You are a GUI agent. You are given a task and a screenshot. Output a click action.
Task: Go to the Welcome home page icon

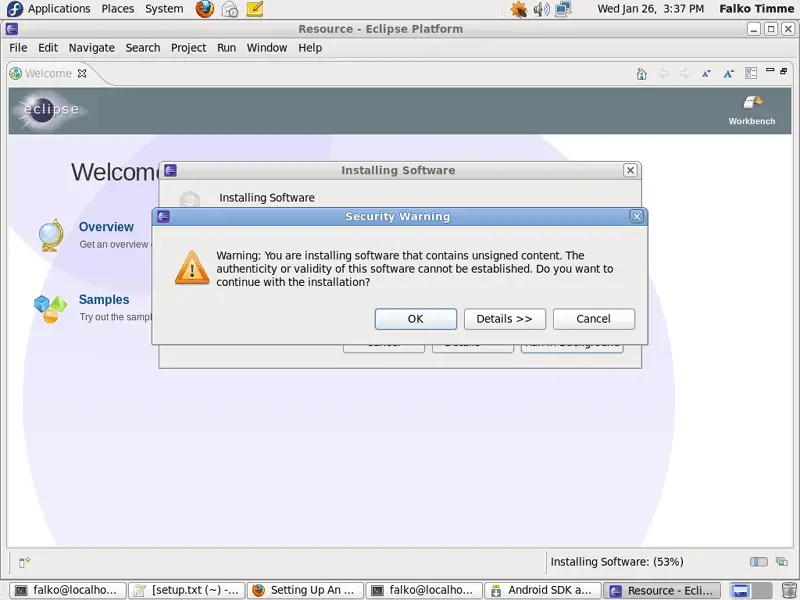[x=642, y=74]
